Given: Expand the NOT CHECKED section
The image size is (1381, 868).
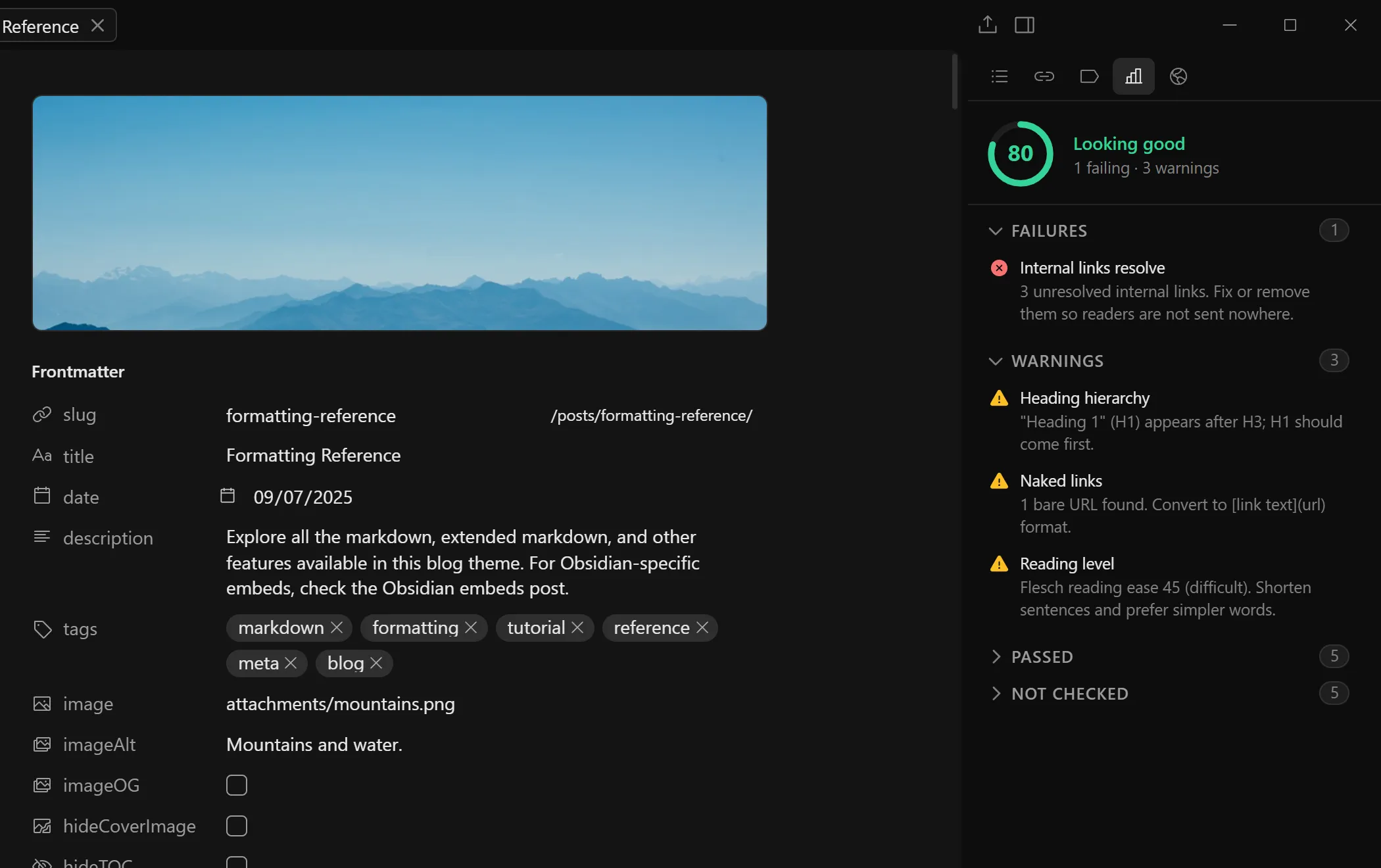Looking at the screenshot, I should (x=996, y=693).
